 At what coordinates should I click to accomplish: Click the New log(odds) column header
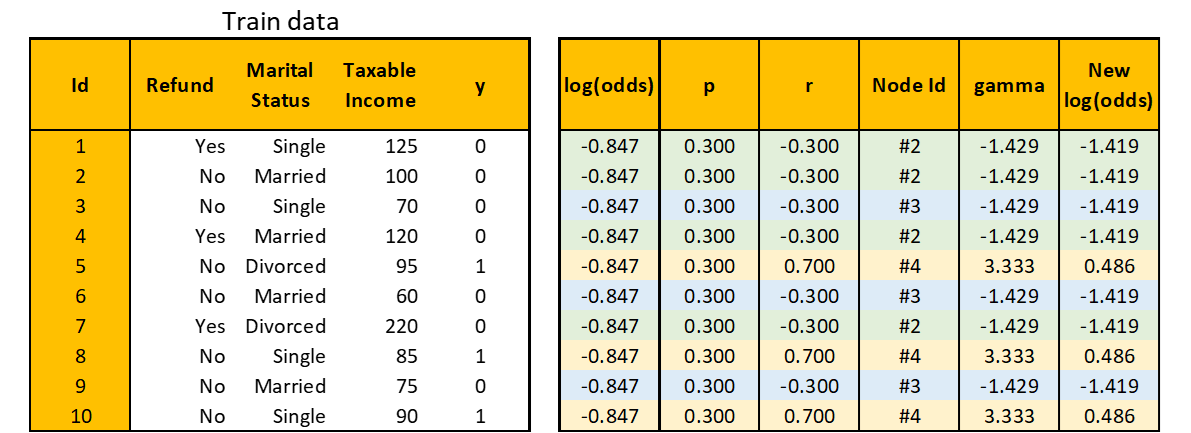click(1109, 85)
